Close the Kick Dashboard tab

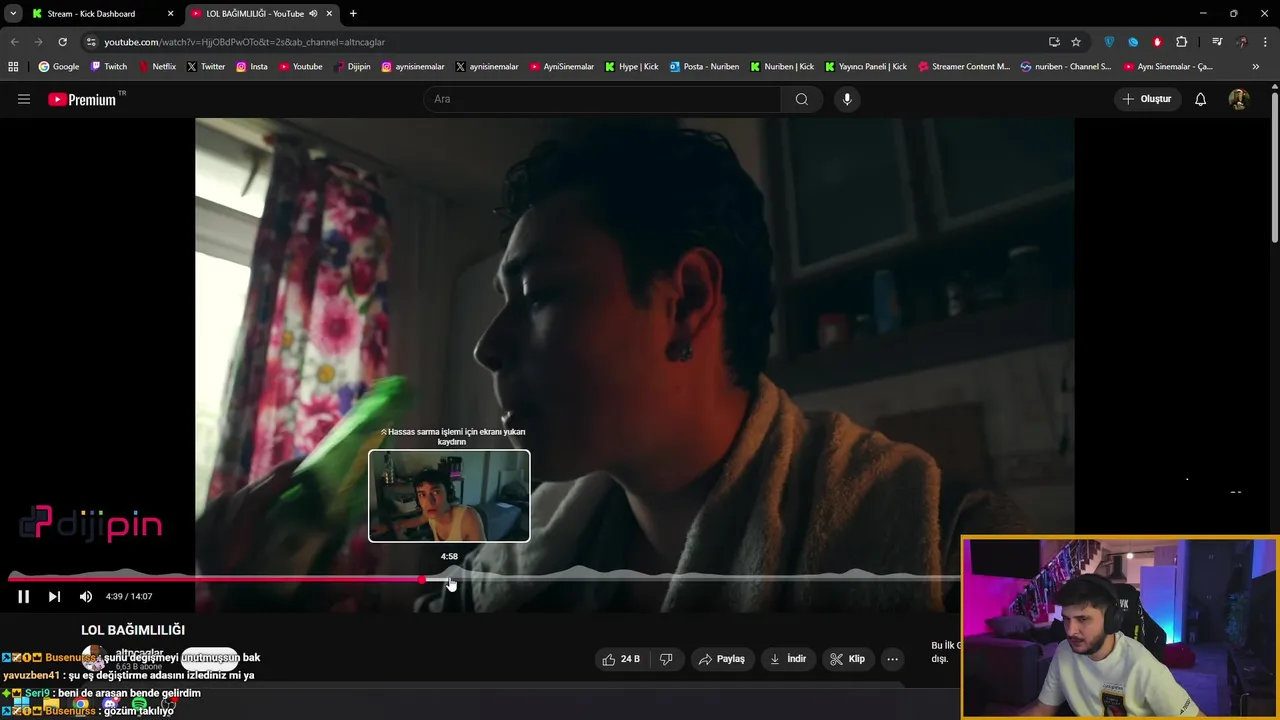tap(170, 13)
